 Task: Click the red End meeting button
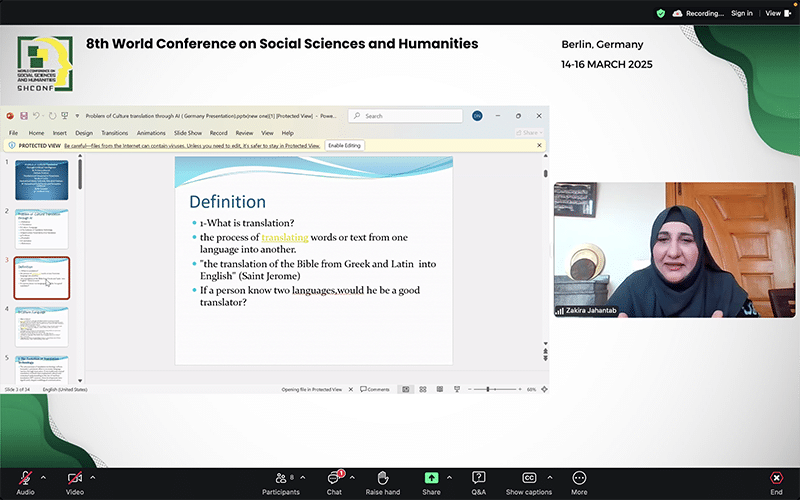776,478
